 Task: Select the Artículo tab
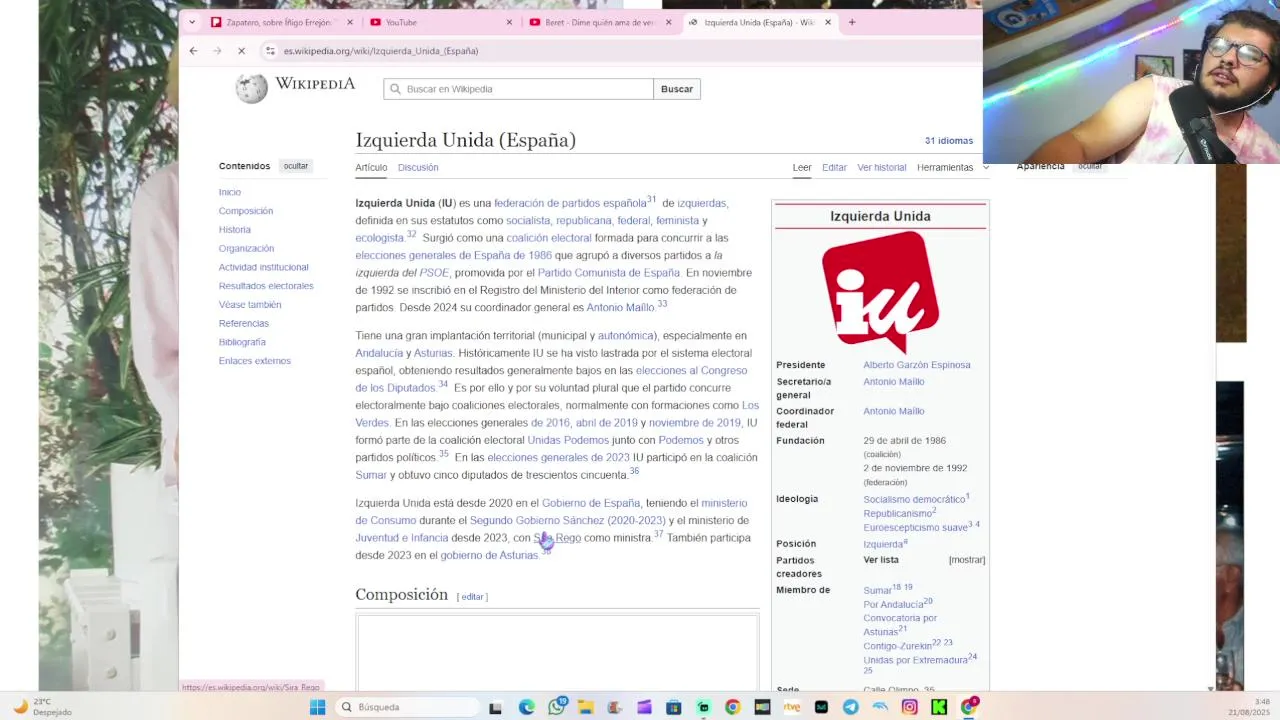click(371, 167)
